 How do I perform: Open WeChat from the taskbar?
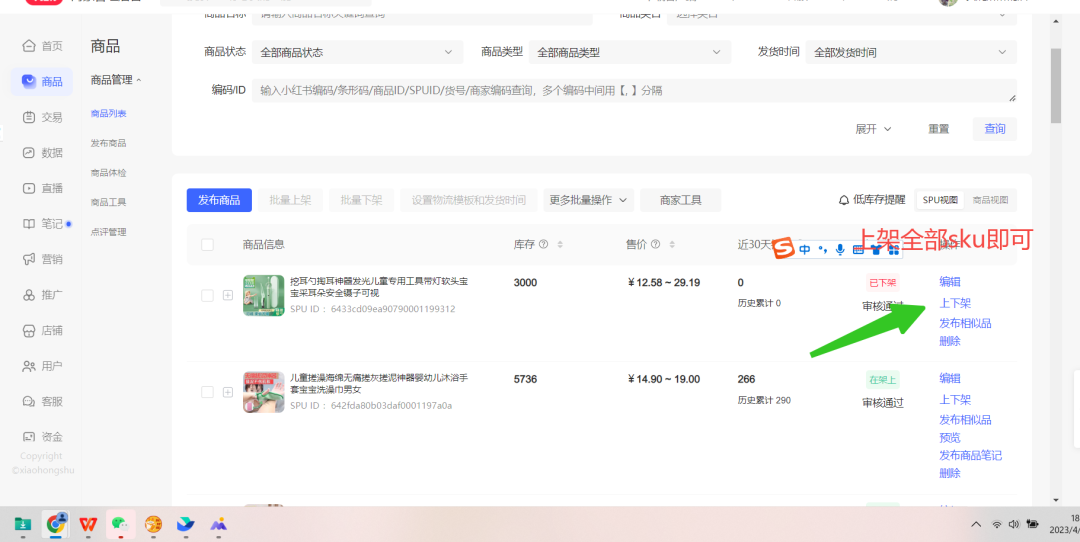[121, 524]
